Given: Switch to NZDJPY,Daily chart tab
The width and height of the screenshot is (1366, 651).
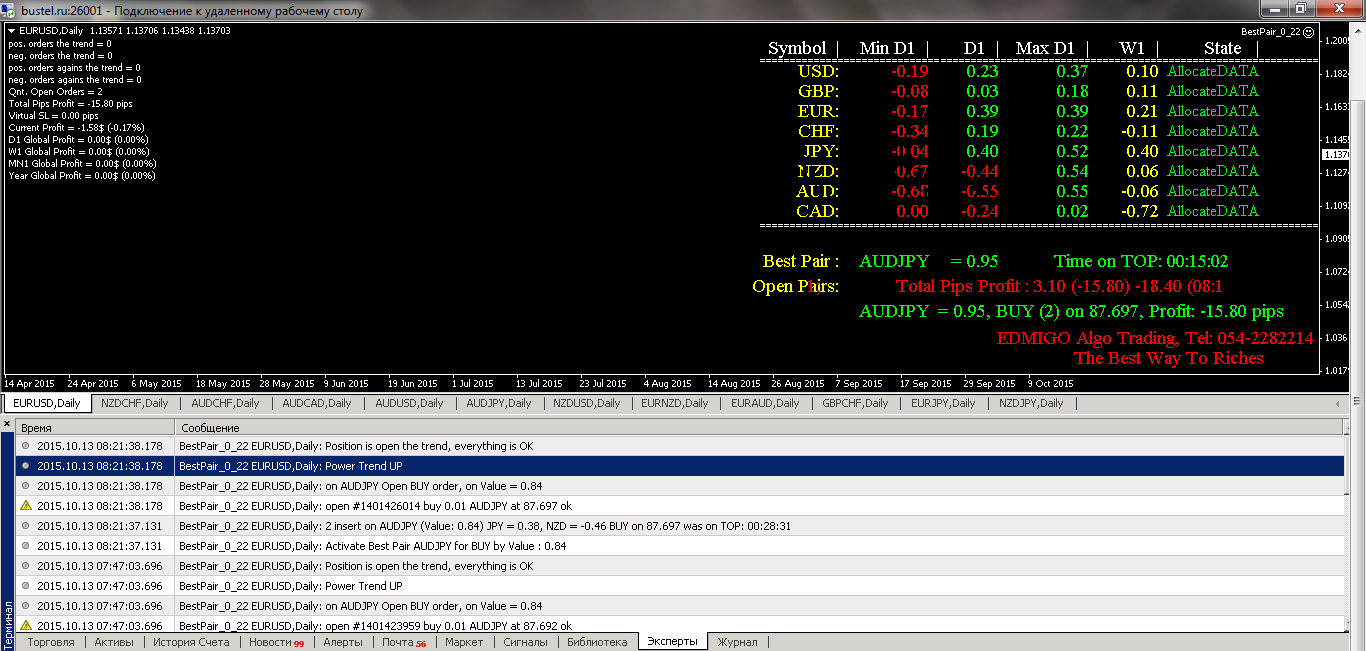Looking at the screenshot, I should click(1031, 403).
